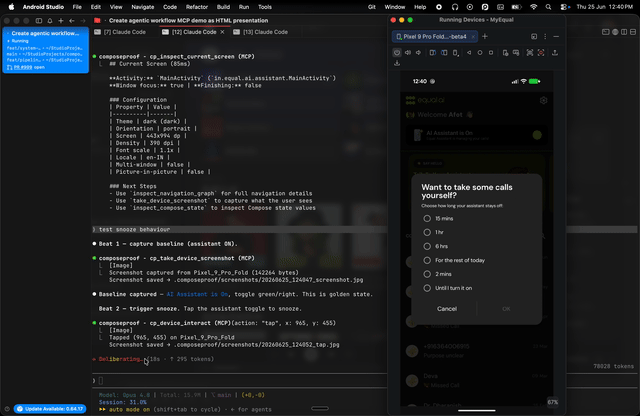
Task: Open the Running Devices more options menu
Action: (x=545, y=36)
